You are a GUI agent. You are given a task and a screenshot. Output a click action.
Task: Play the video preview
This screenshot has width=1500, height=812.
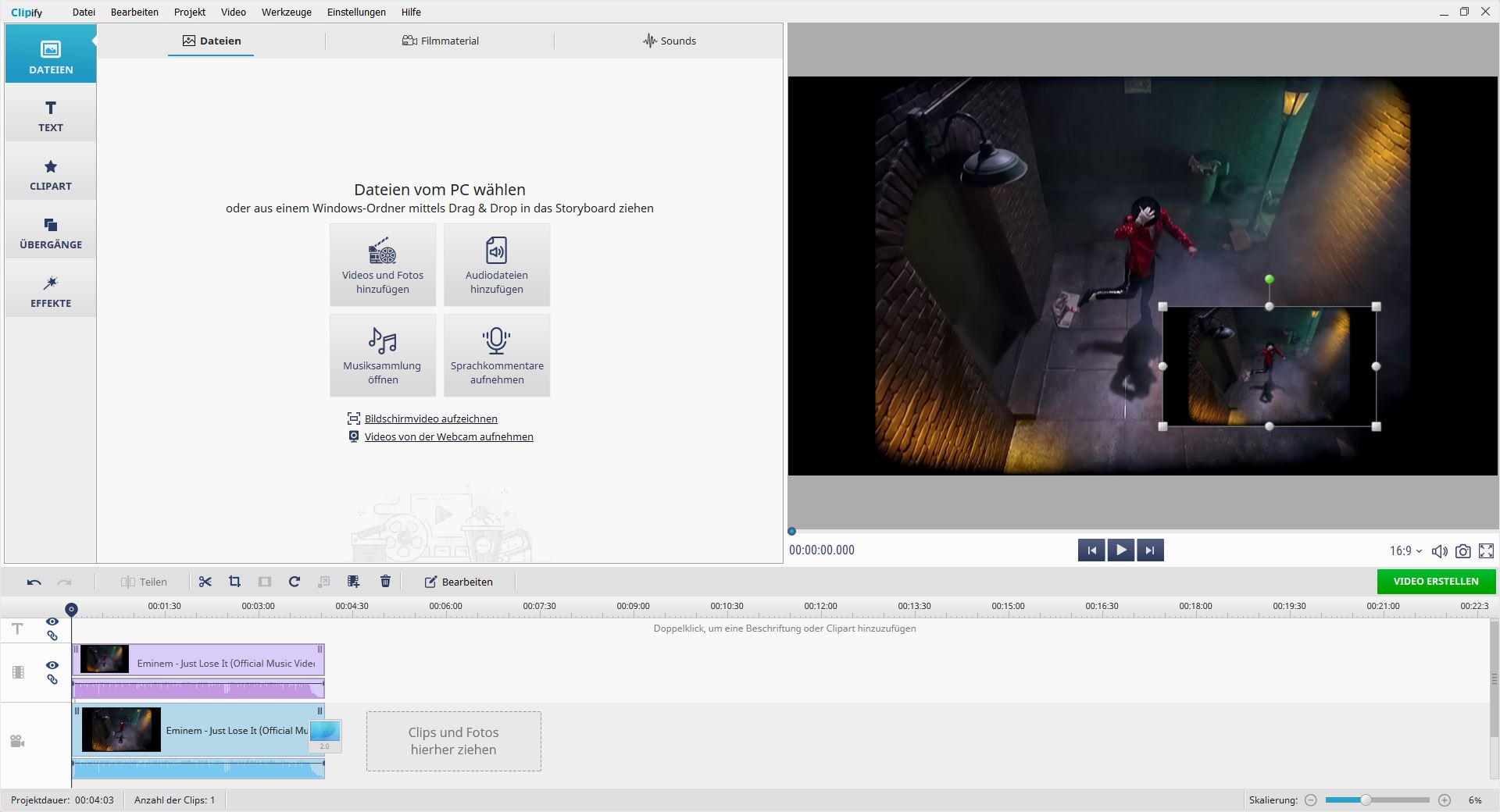(x=1120, y=550)
